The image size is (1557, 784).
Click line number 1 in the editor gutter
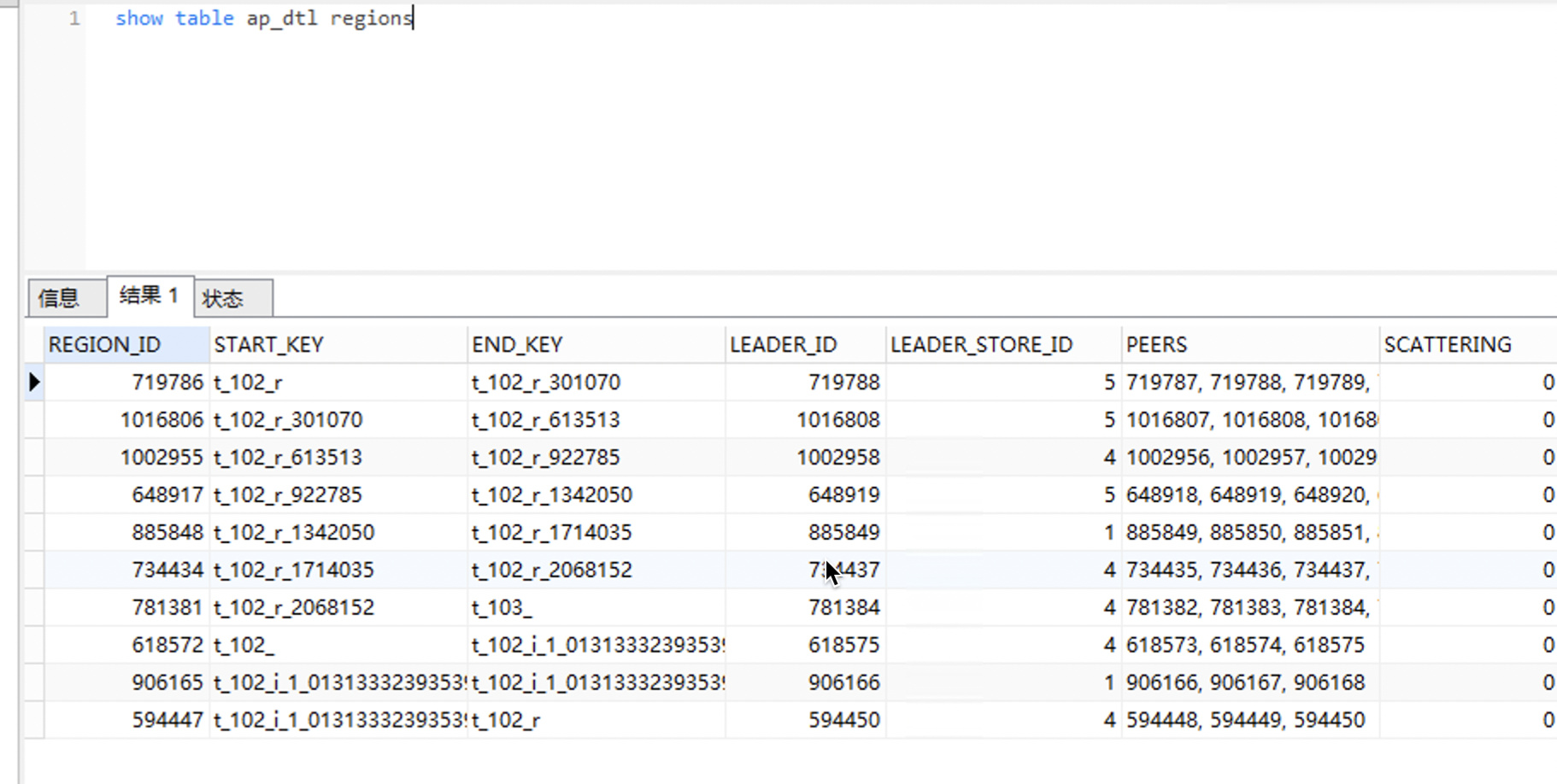74,19
